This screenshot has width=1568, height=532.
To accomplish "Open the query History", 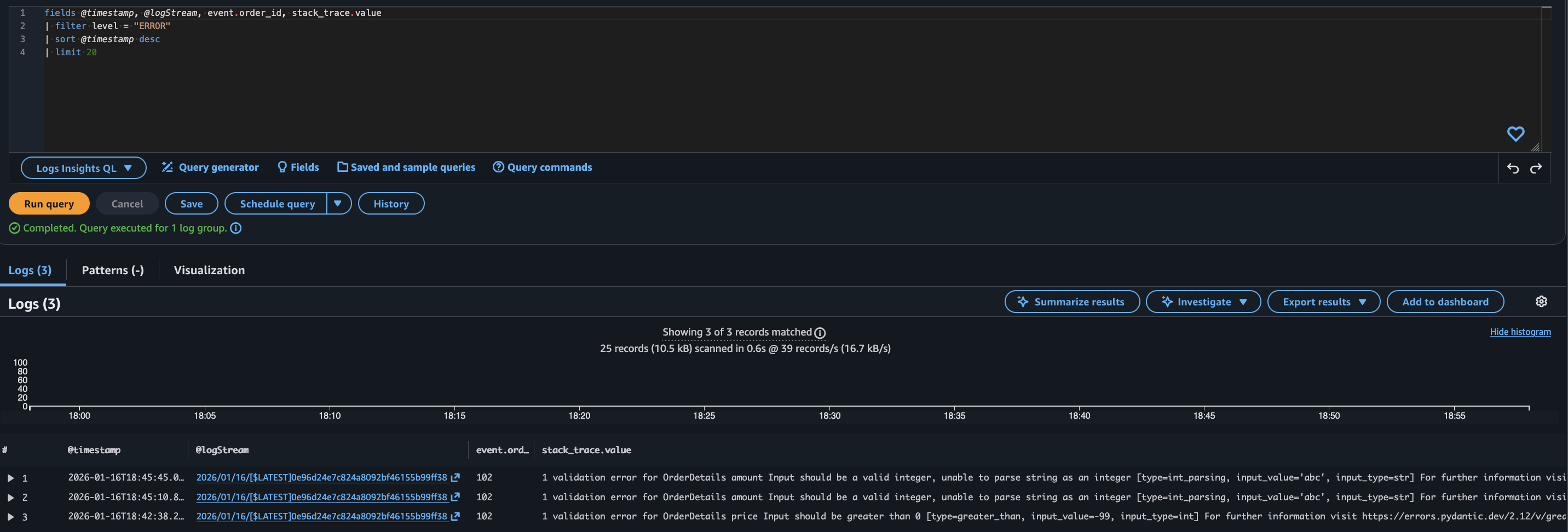I will click(x=391, y=203).
